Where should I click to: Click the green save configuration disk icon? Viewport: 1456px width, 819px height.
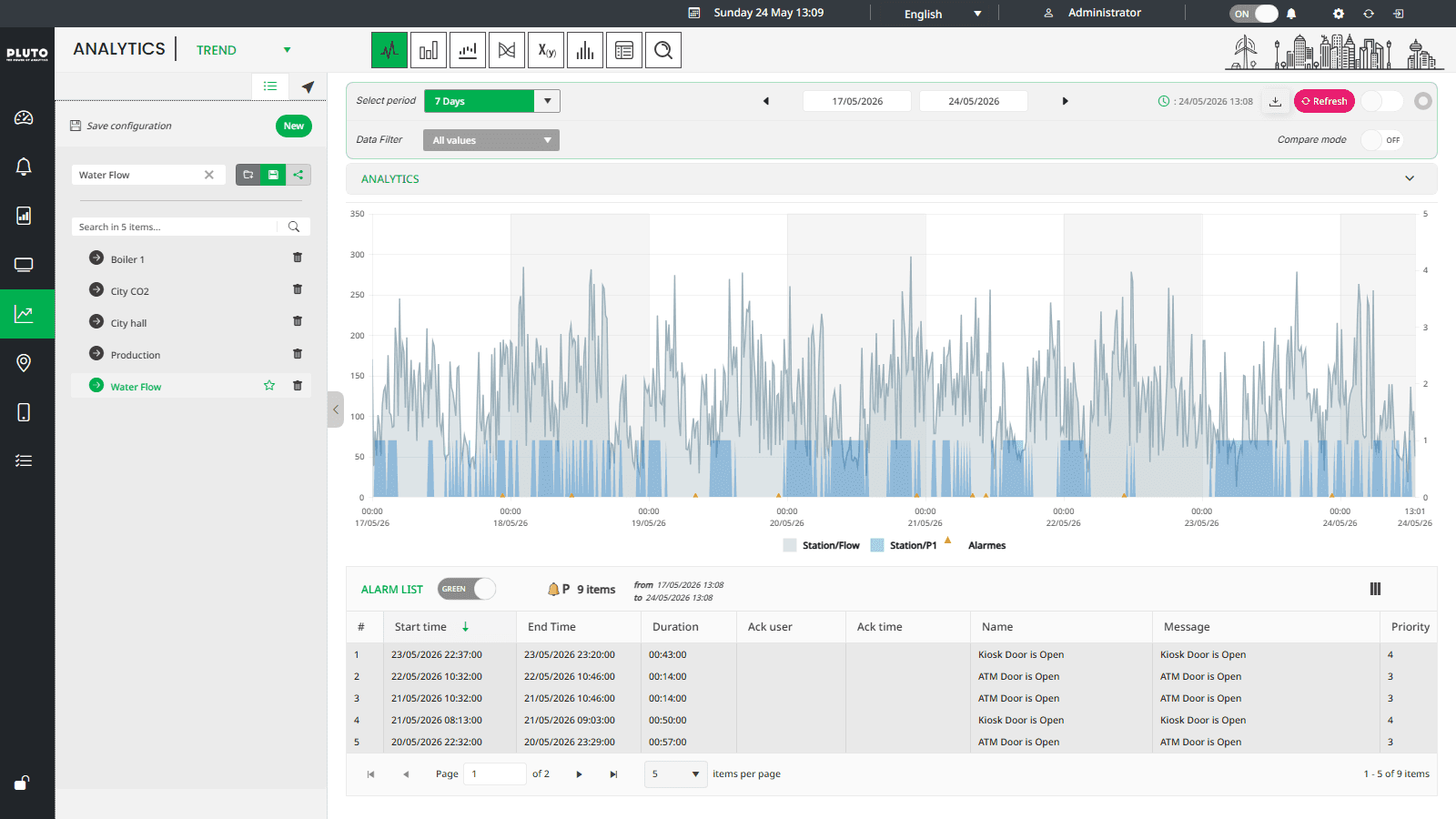273,175
